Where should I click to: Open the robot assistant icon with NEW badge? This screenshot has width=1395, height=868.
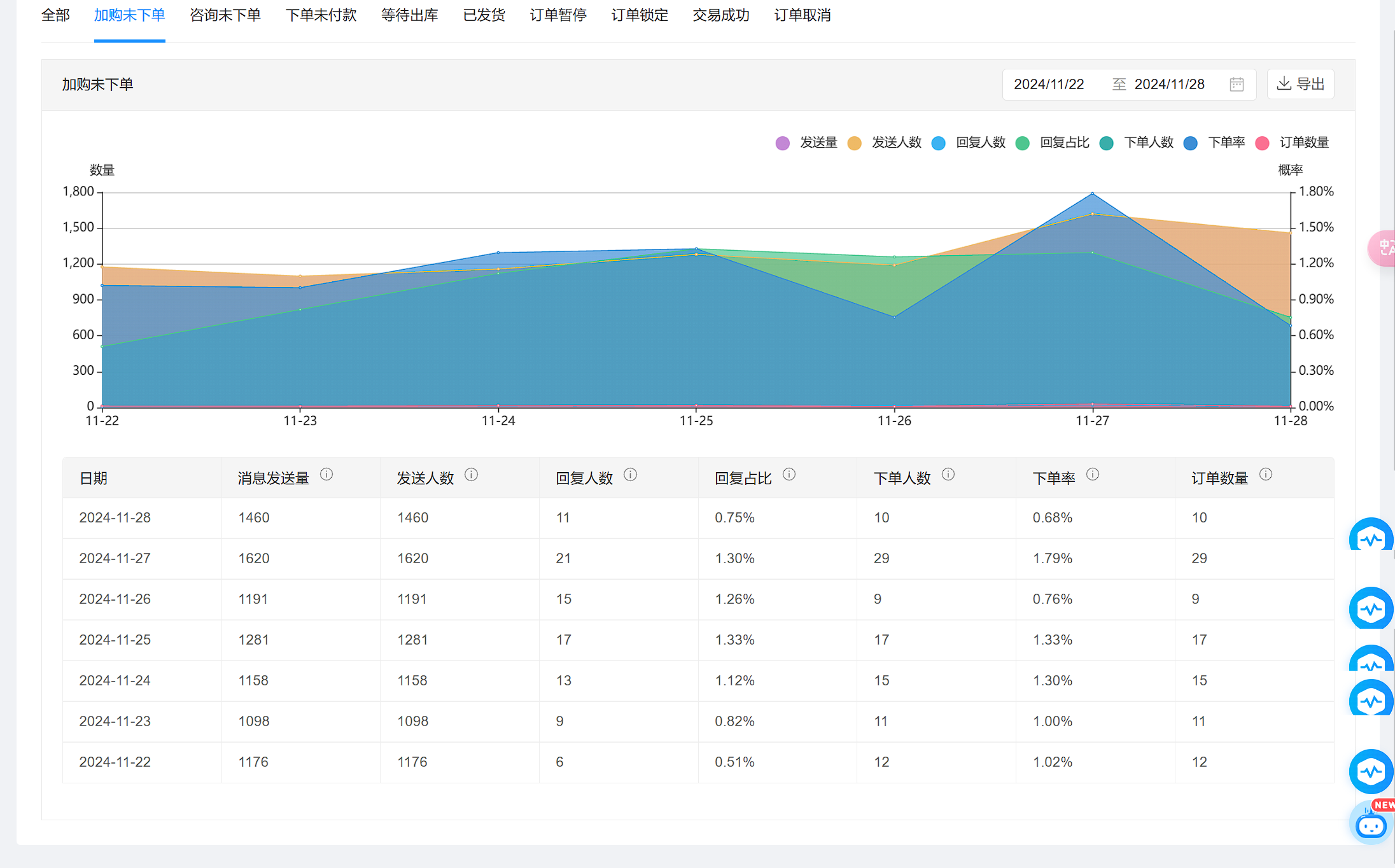point(1371,823)
